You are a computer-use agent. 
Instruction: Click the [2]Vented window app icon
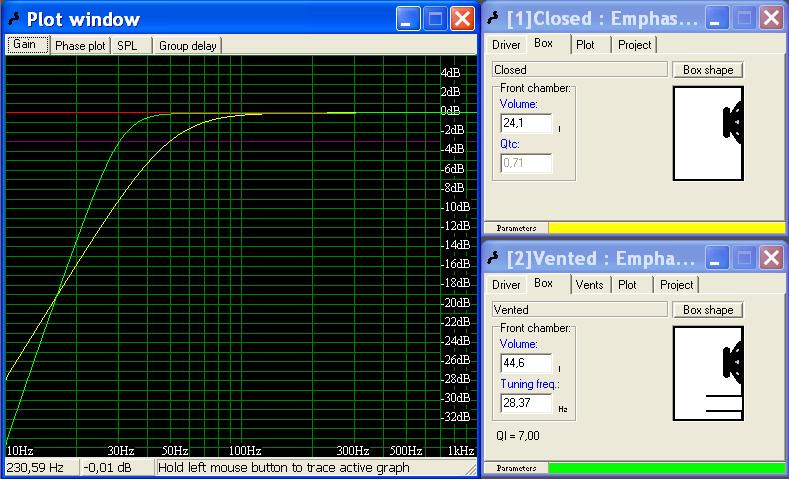(x=494, y=258)
